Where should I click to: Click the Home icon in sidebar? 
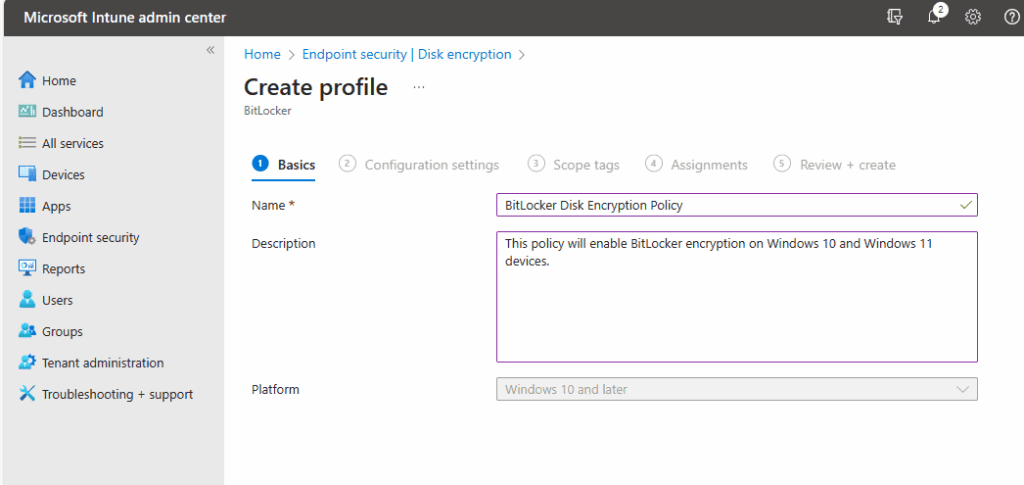tap(27, 81)
